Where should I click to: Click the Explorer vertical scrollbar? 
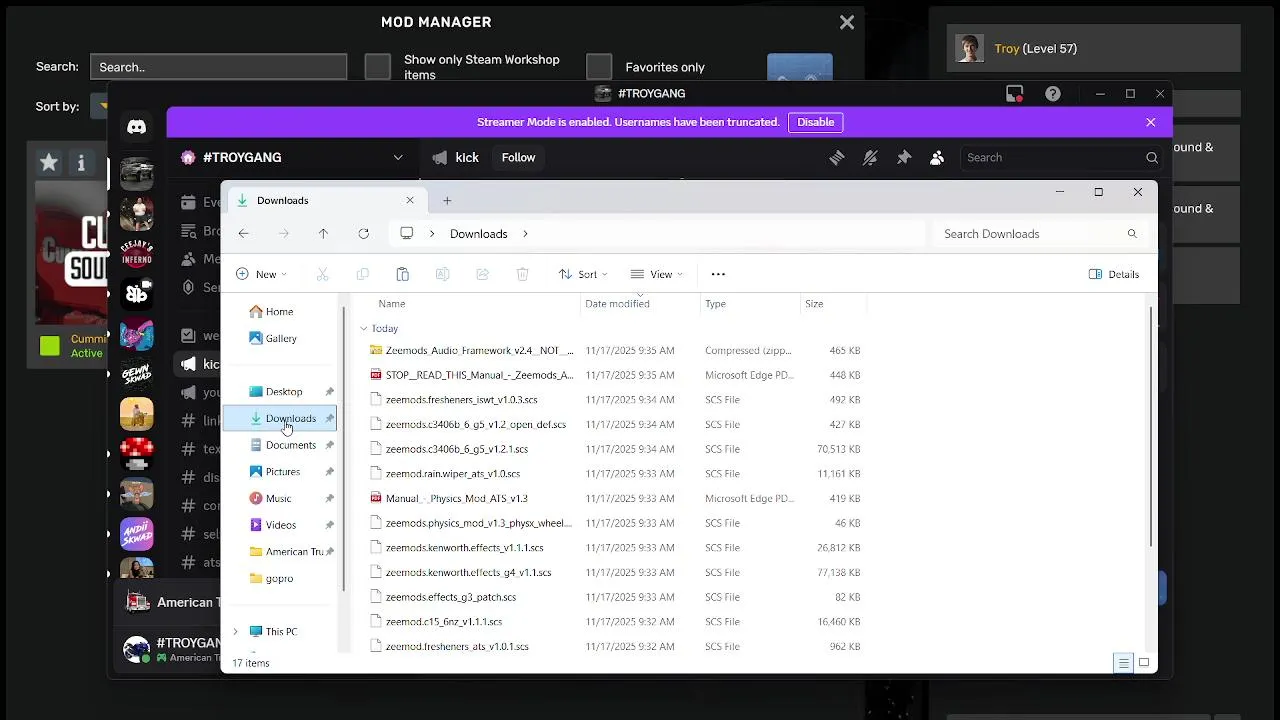click(1152, 427)
